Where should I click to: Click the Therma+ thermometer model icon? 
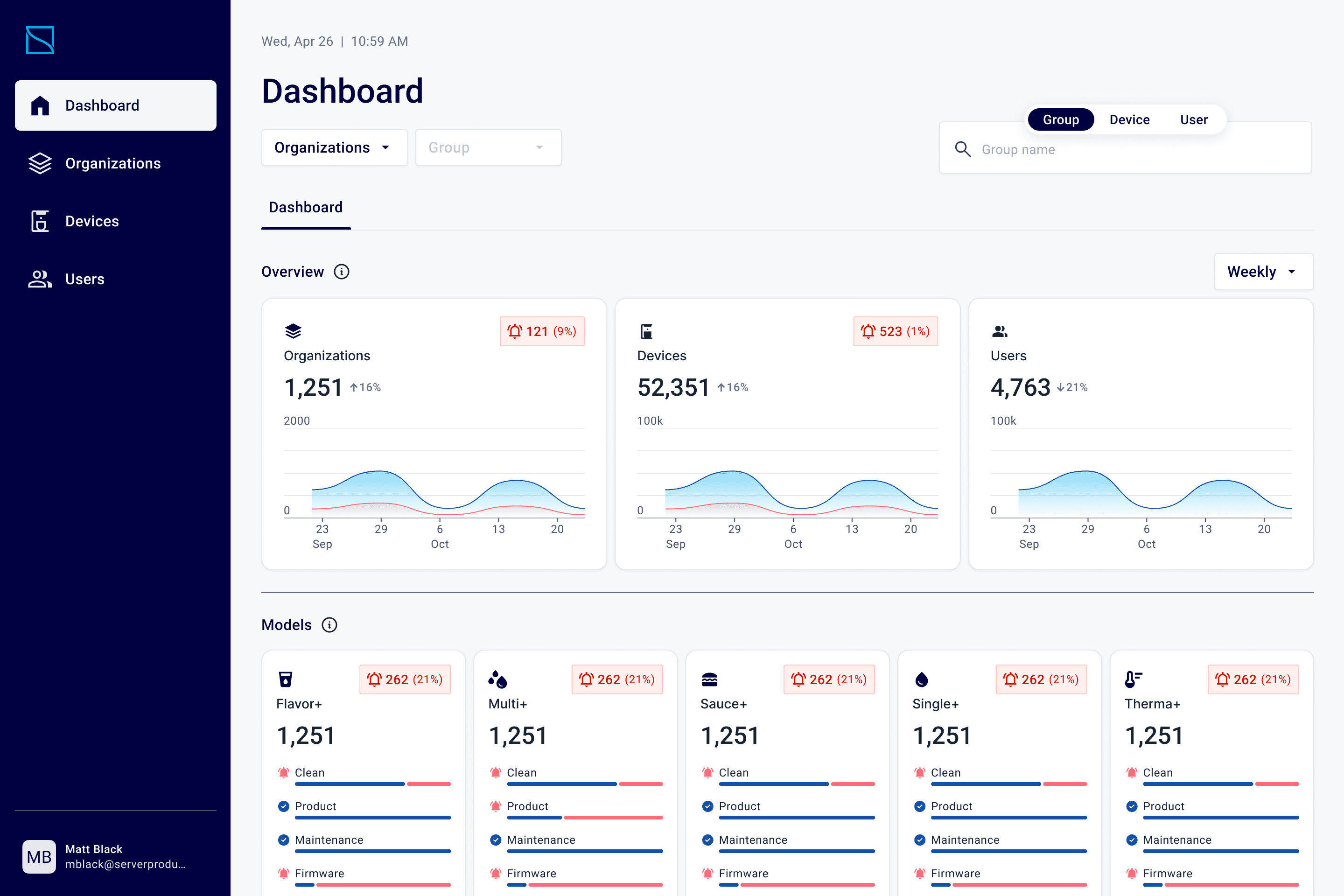(x=1133, y=679)
